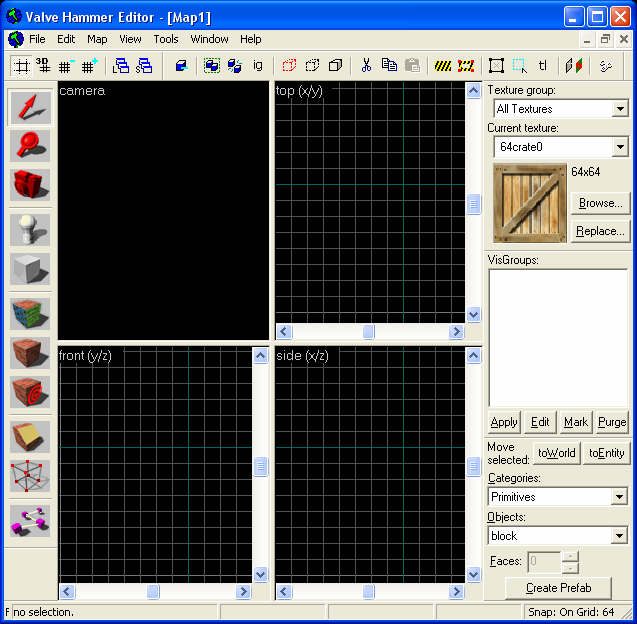Click the Copy toolbar icon
Viewport: 637px width, 624px height.
pyautogui.click(x=389, y=66)
